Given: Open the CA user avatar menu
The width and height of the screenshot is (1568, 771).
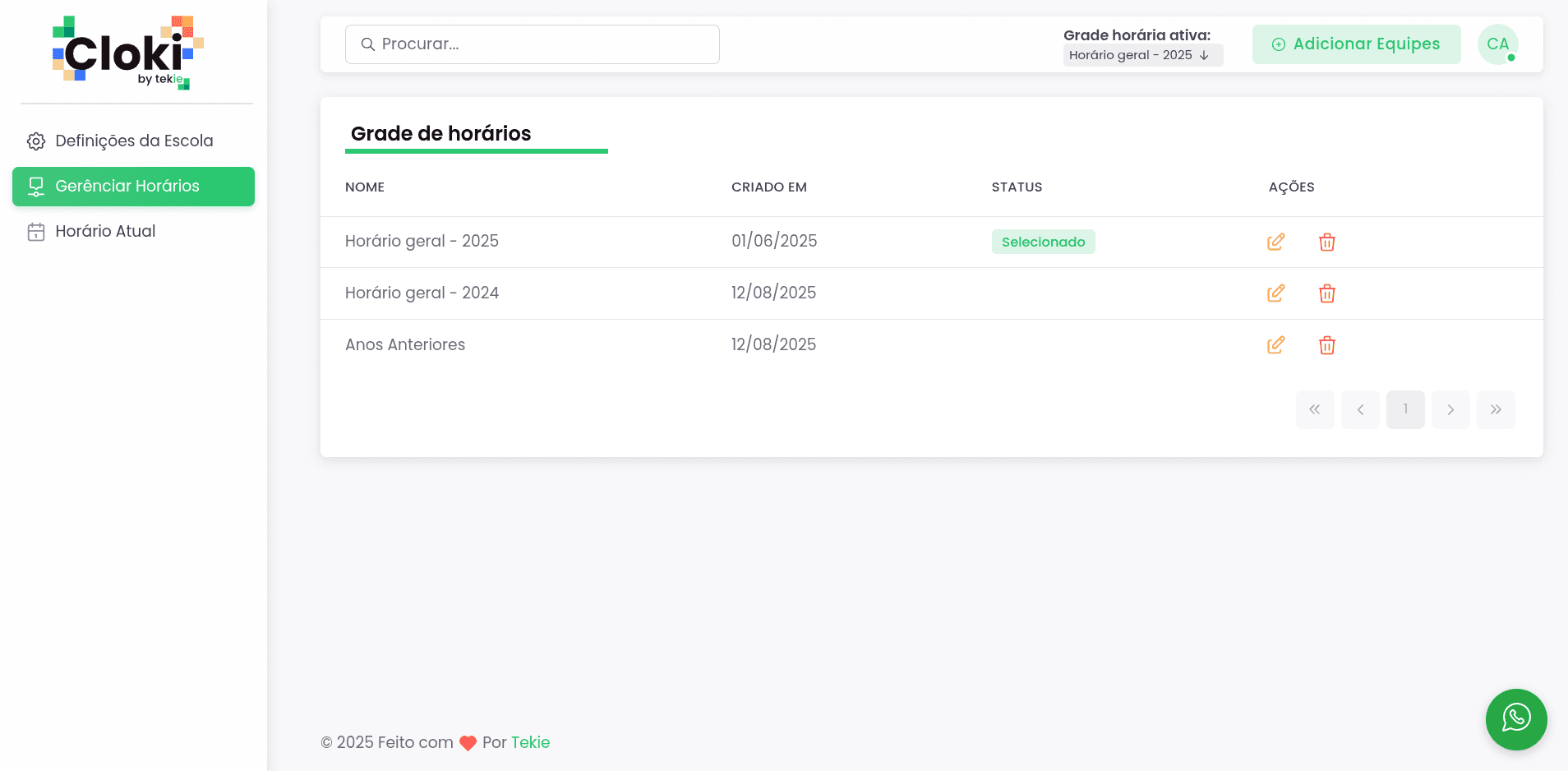Looking at the screenshot, I should click(x=1497, y=44).
